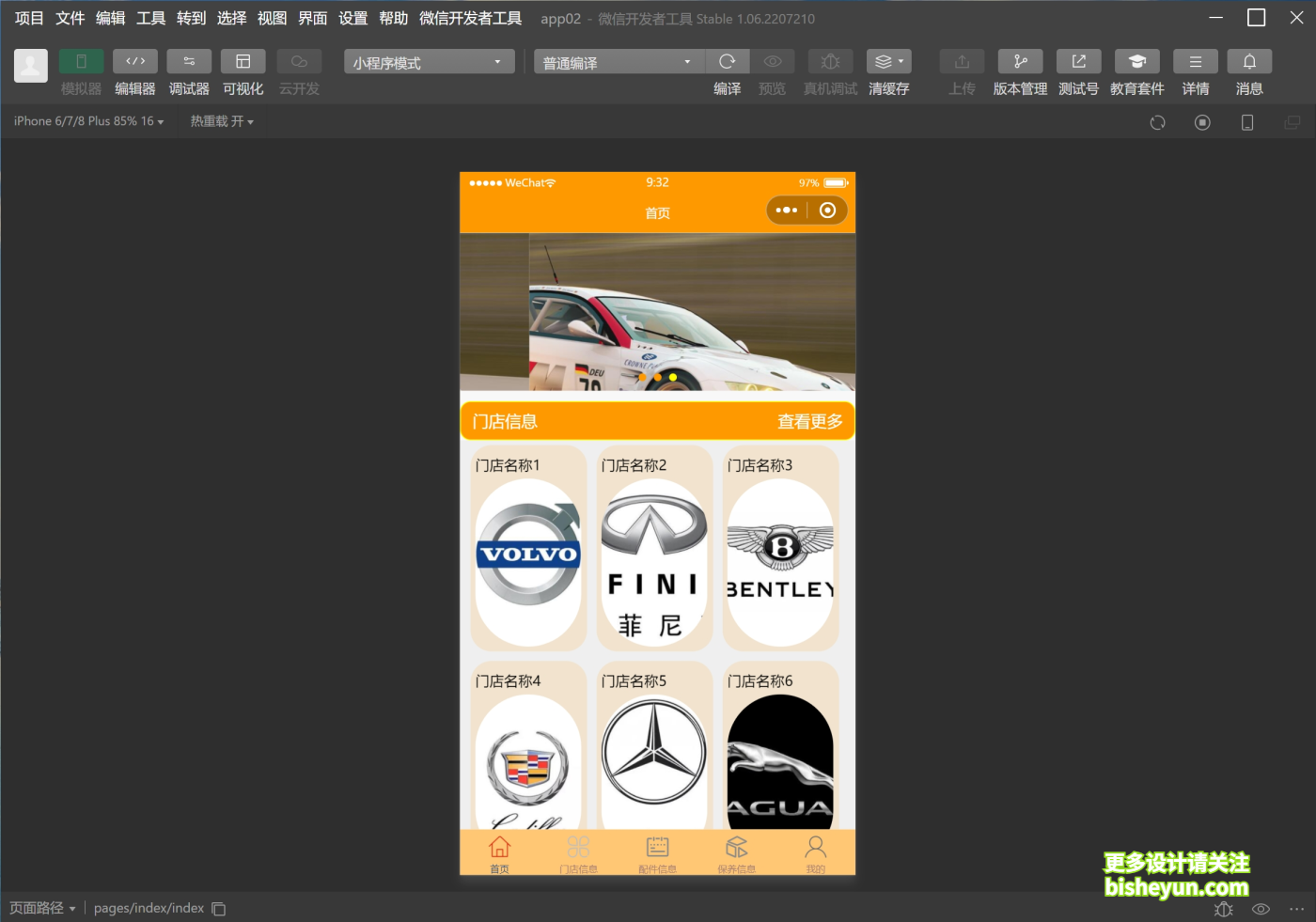Click the 查看更多 link

pos(810,422)
